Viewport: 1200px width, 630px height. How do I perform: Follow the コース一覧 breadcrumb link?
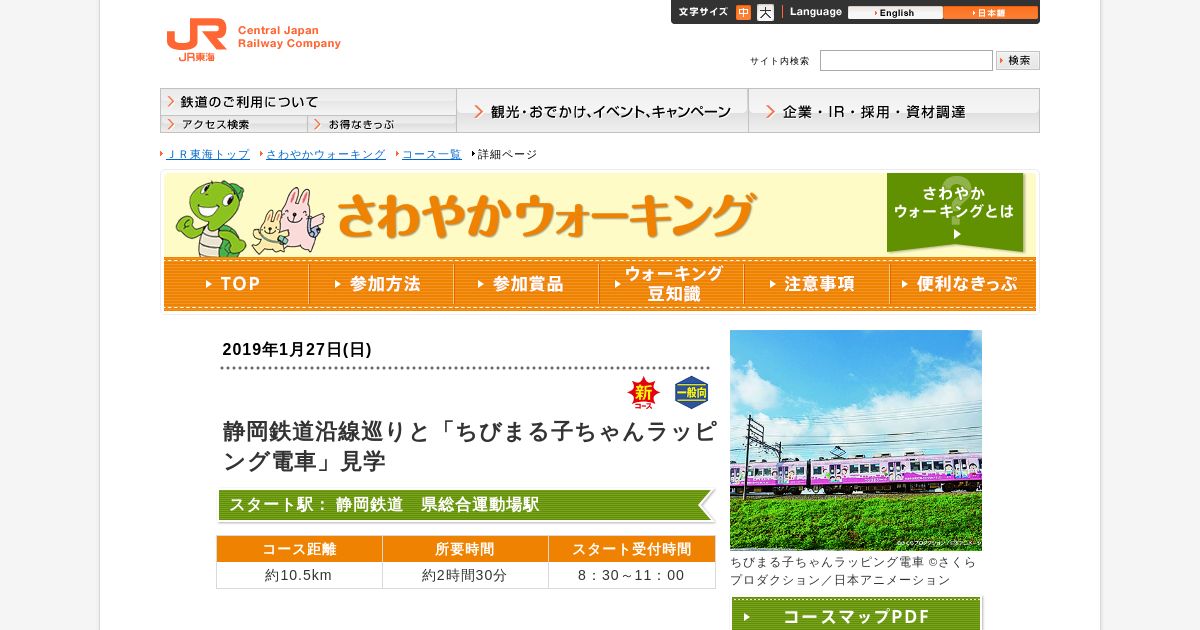[x=432, y=154]
